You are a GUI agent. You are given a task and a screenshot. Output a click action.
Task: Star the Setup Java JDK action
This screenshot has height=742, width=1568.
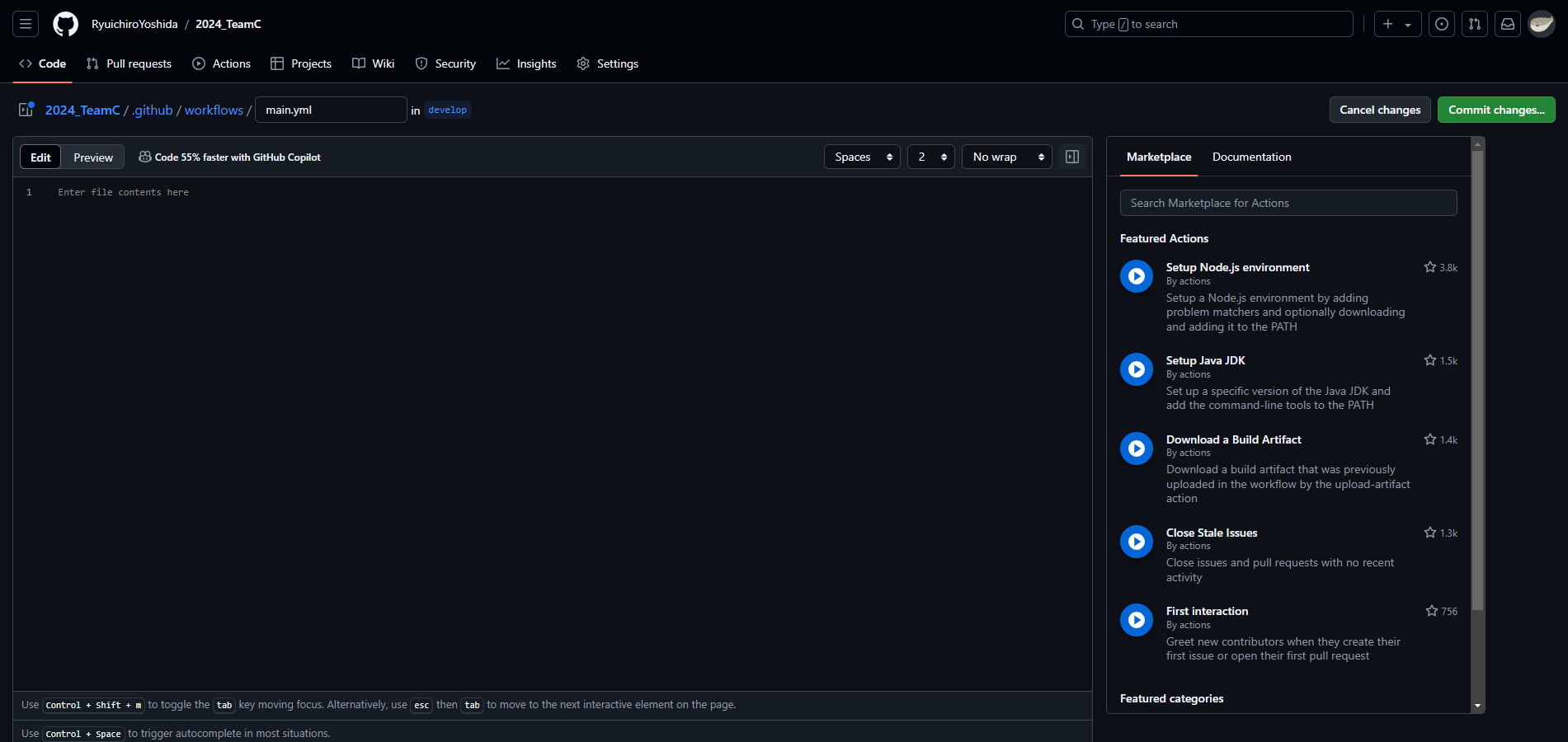click(x=1429, y=360)
